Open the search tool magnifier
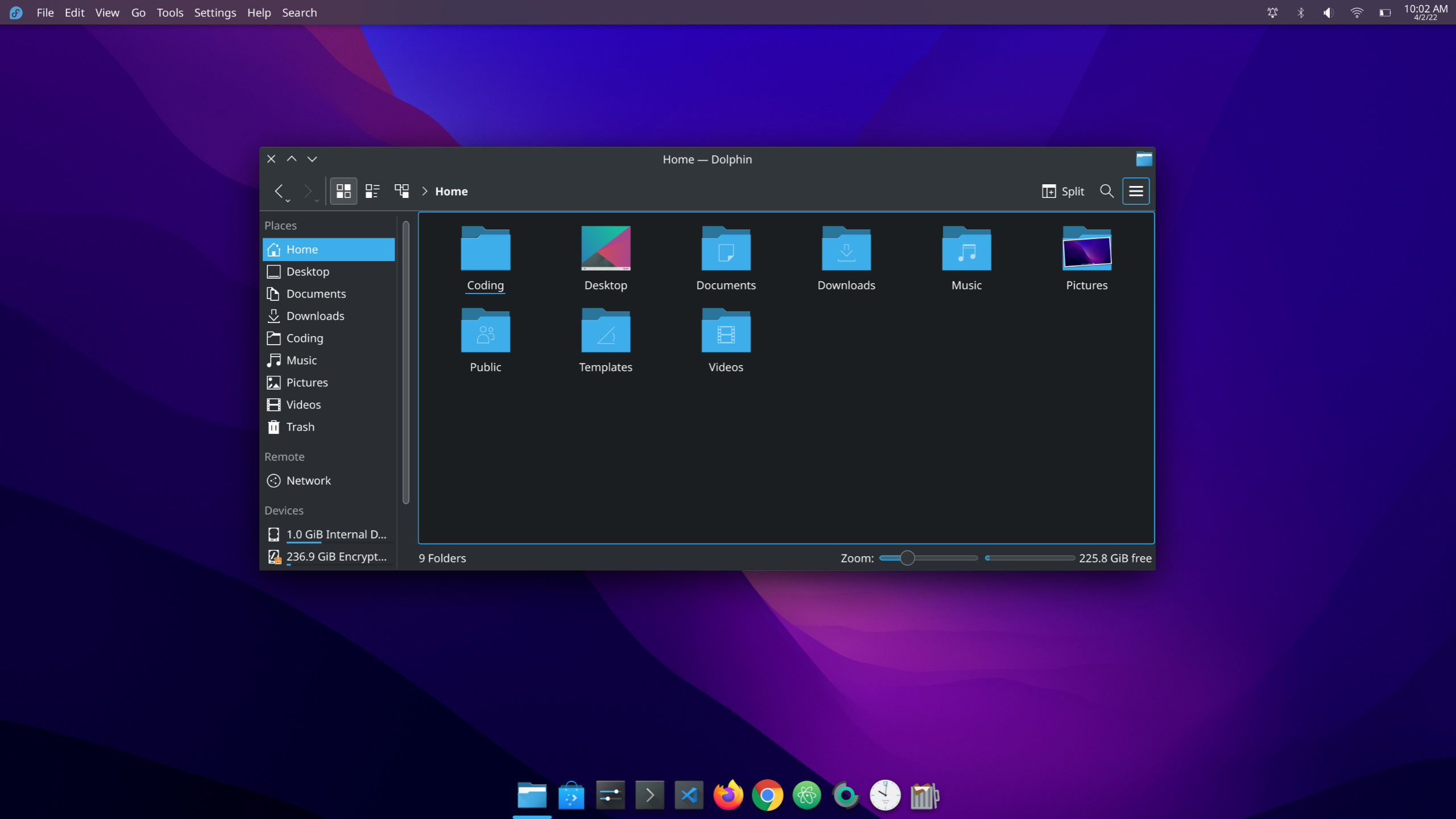The height and width of the screenshot is (819, 1456). 1106,191
